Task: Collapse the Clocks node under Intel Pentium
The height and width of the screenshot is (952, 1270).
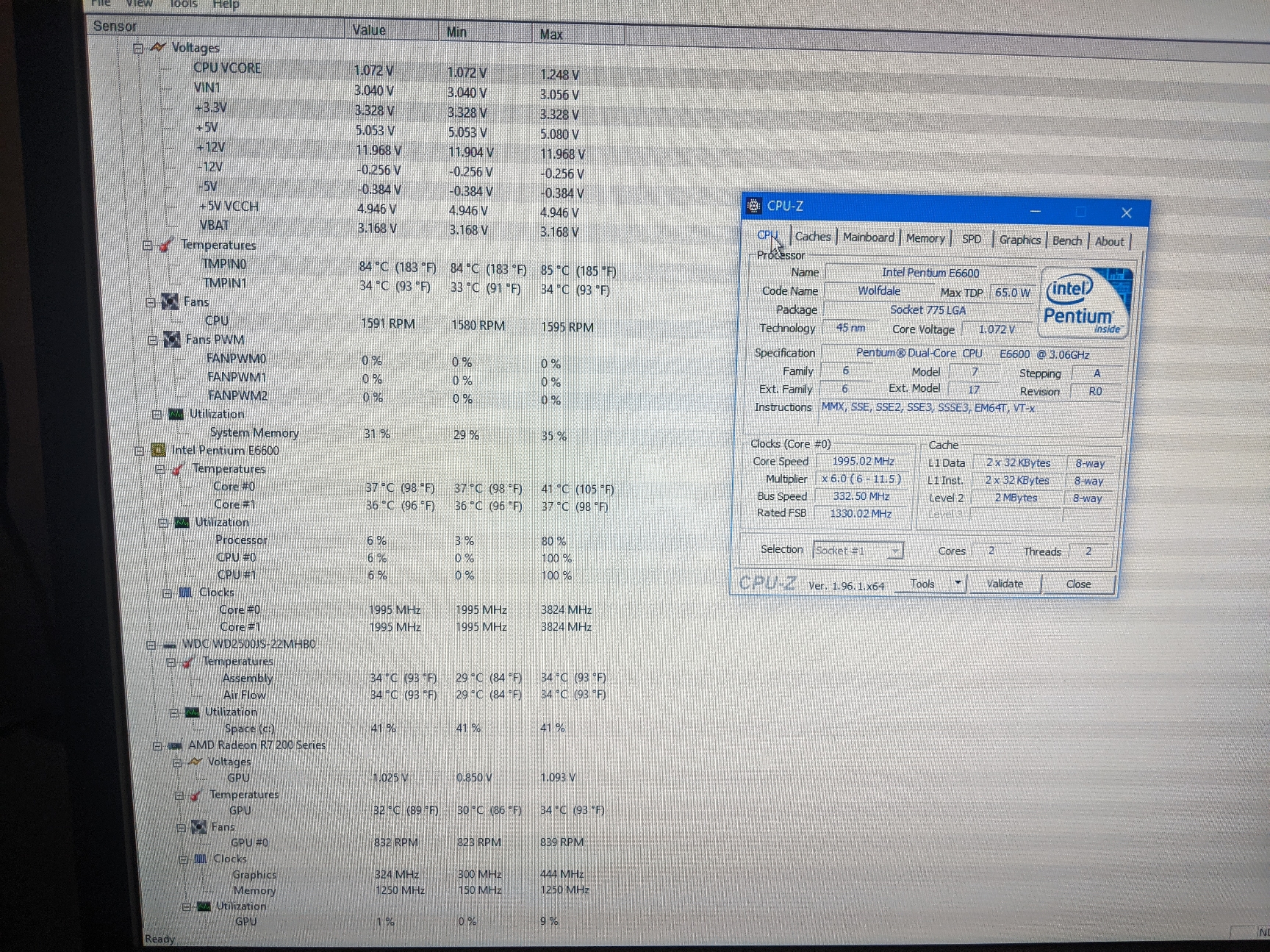Action: click(x=168, y=593)
